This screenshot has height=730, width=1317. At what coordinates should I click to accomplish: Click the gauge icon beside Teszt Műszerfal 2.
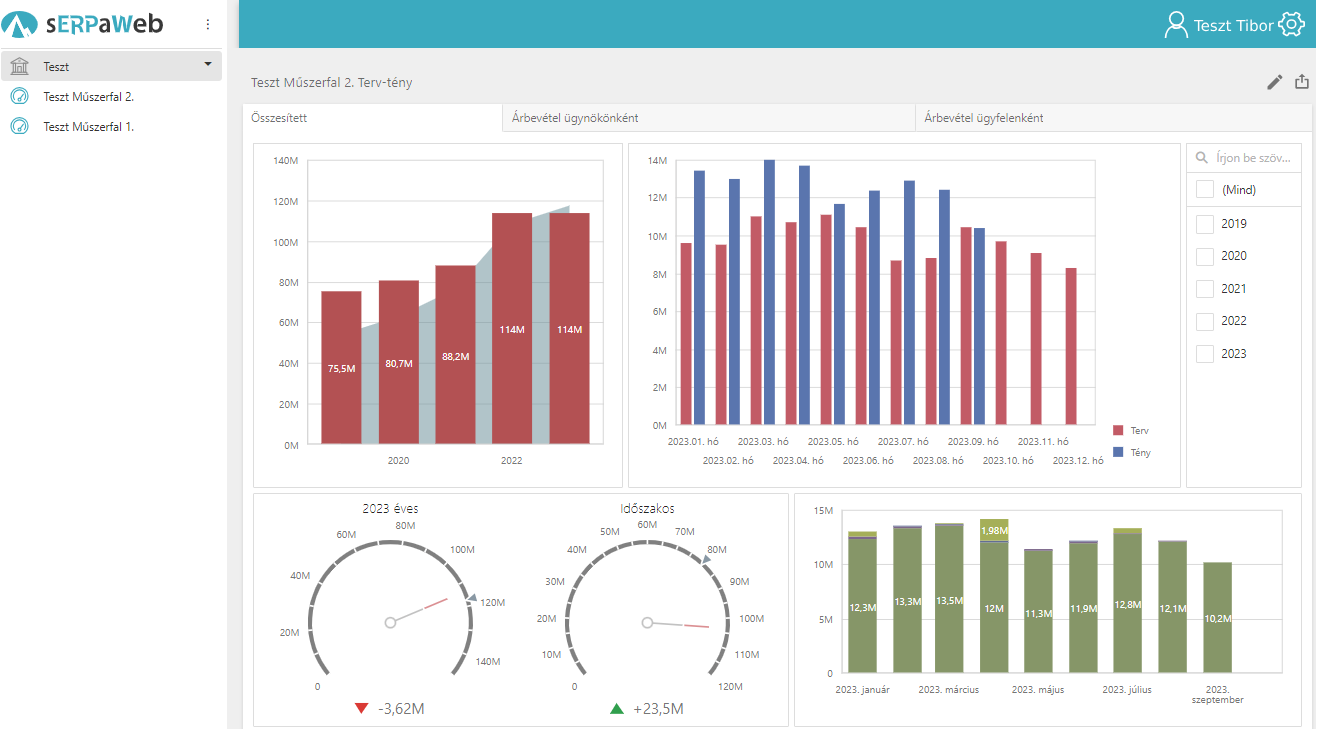tap(19, 97)
